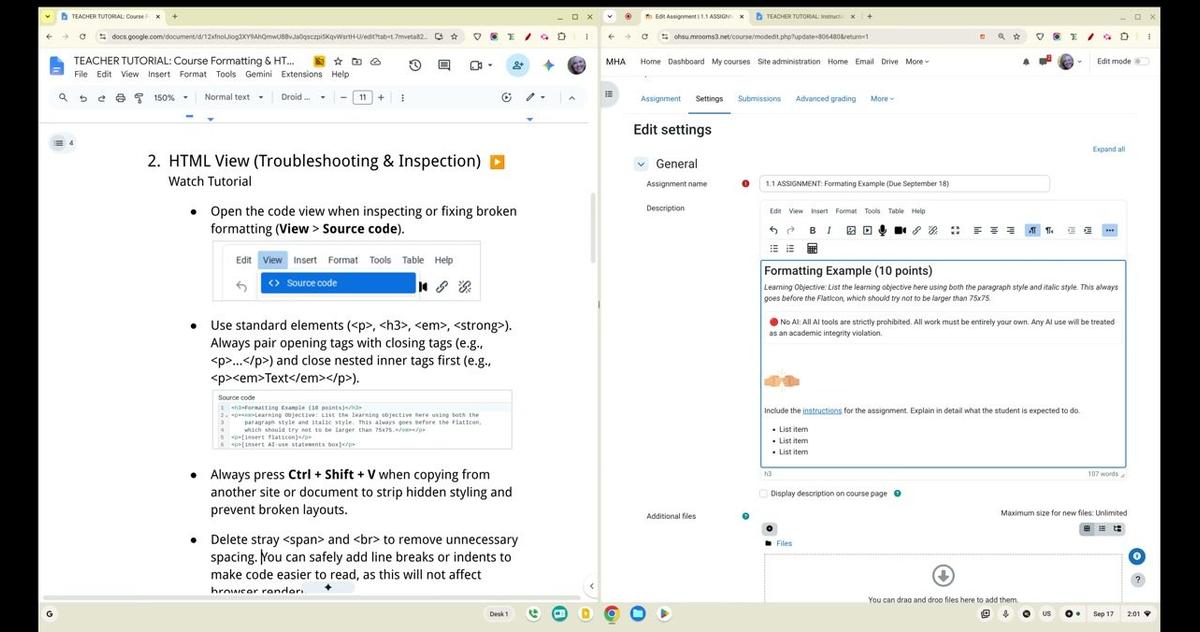The image size is (1200, 632).
Task: Open the More dropdown in Moodle top navigation
Action: point(917,62)
